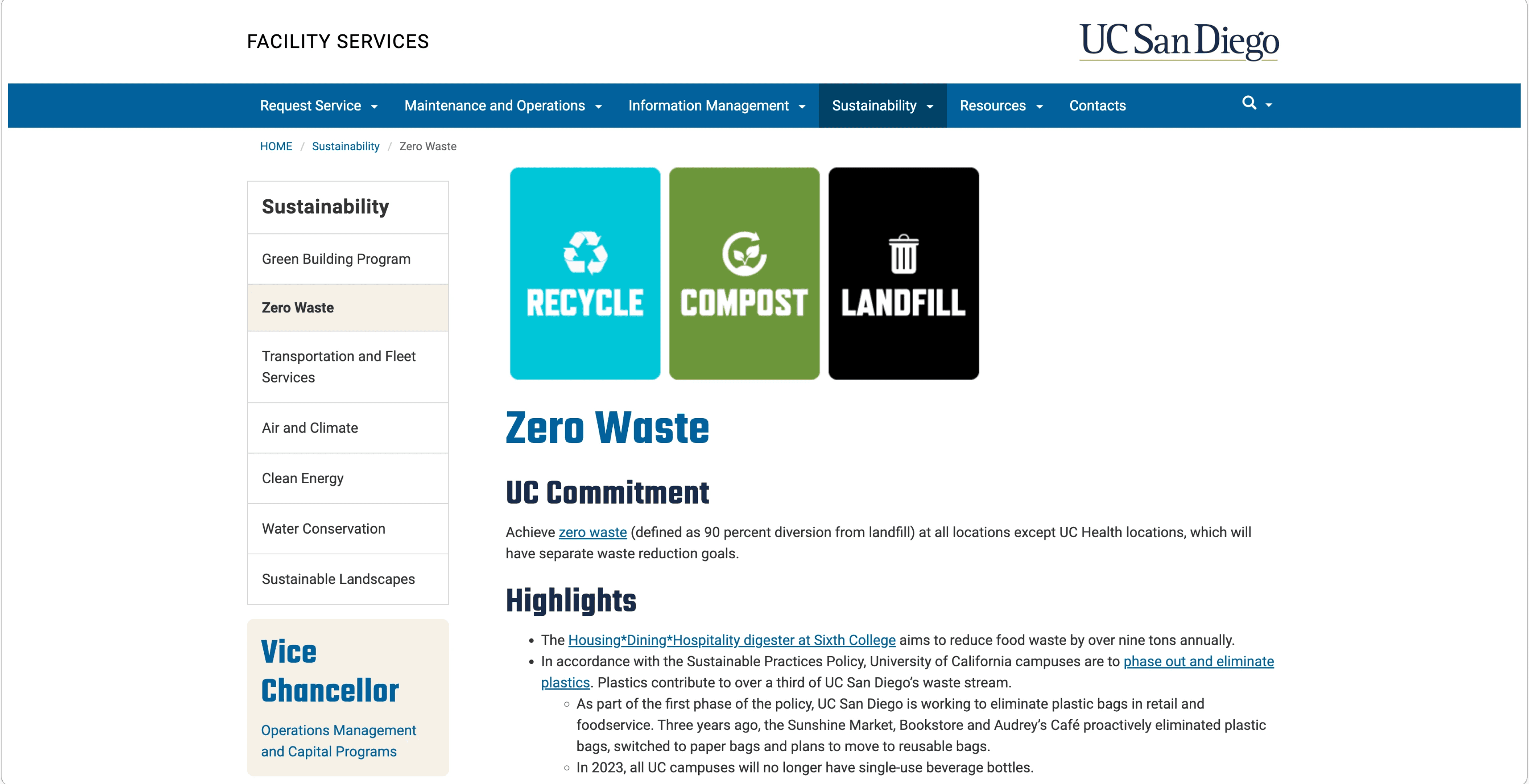Screen dimensions: 1529x784
Task: Open the search magnifier icon
Action: click(x=1249, y=104)
